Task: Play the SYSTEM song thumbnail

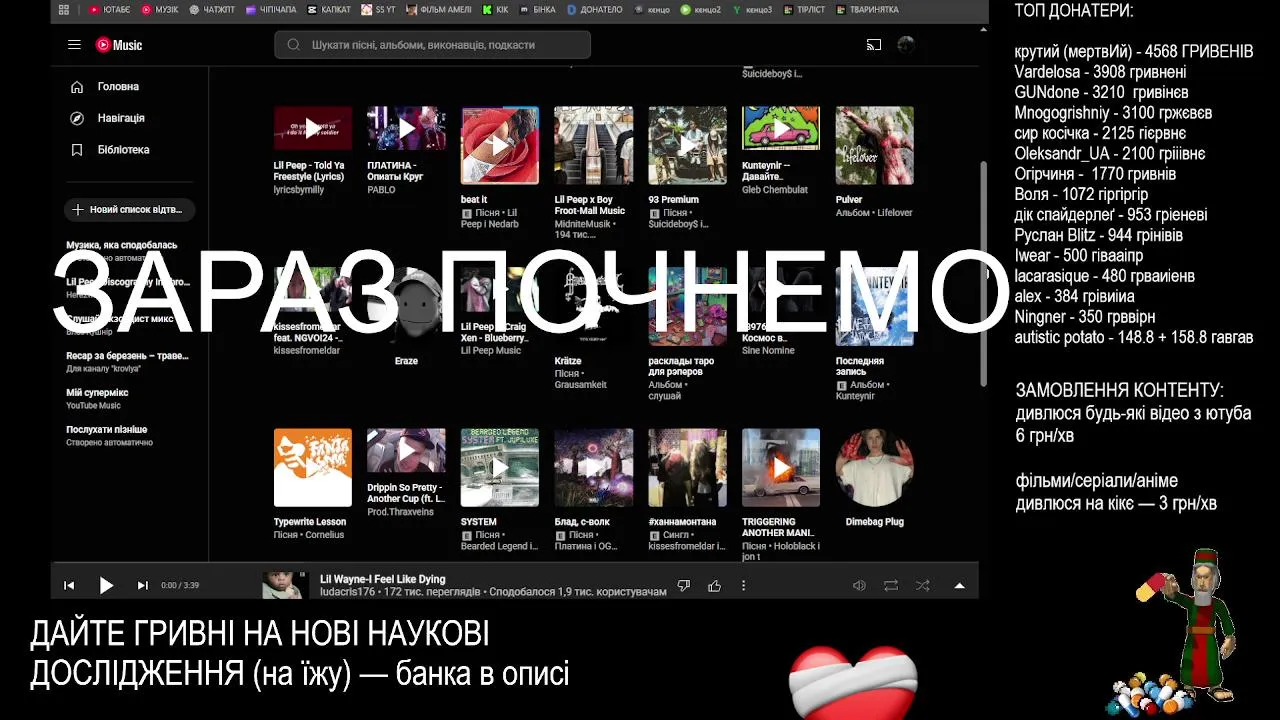Action: [x=500, y=468]
